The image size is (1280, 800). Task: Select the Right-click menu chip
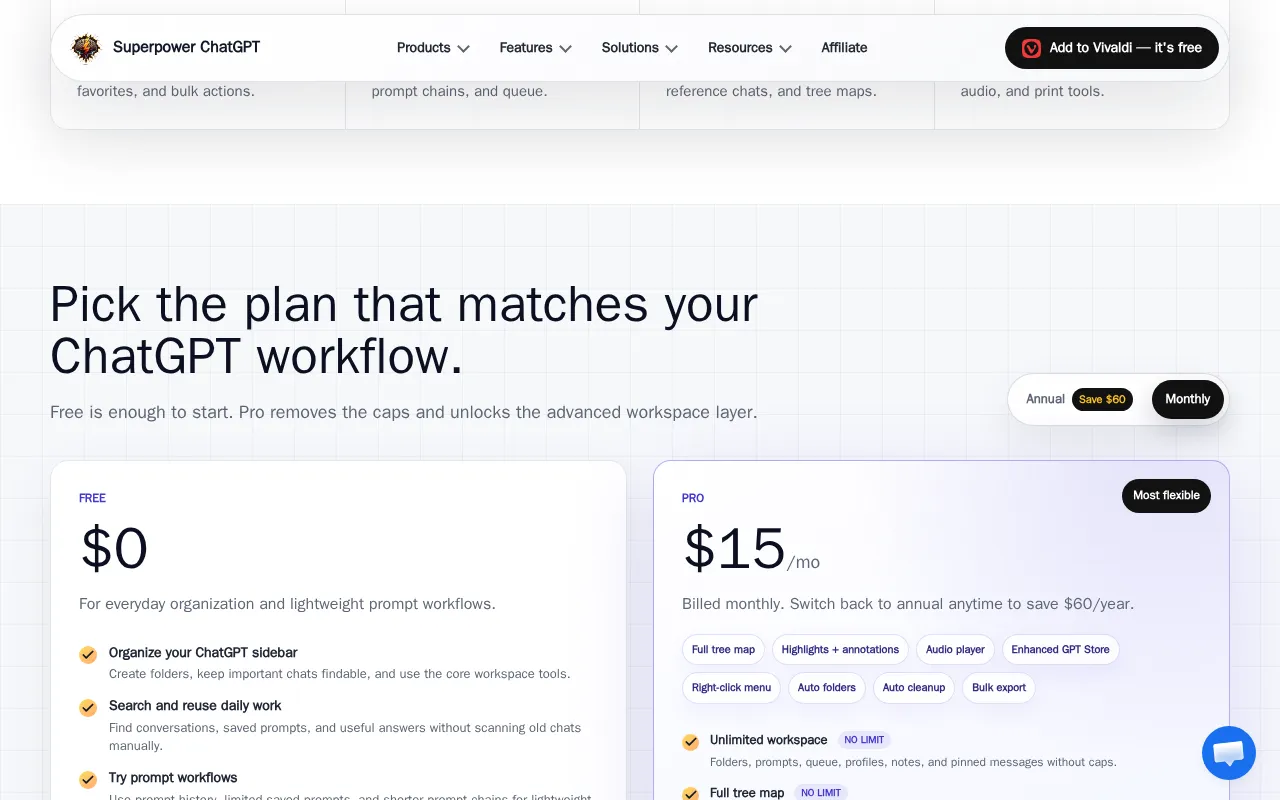click(x=731, y=688)
